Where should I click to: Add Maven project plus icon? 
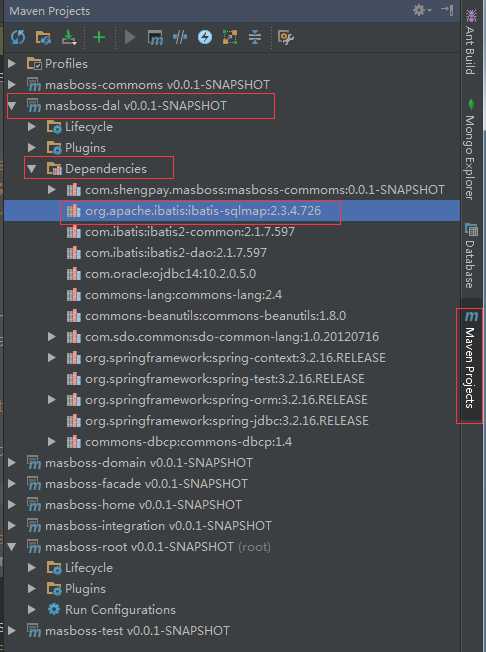[x=99, y=37]
